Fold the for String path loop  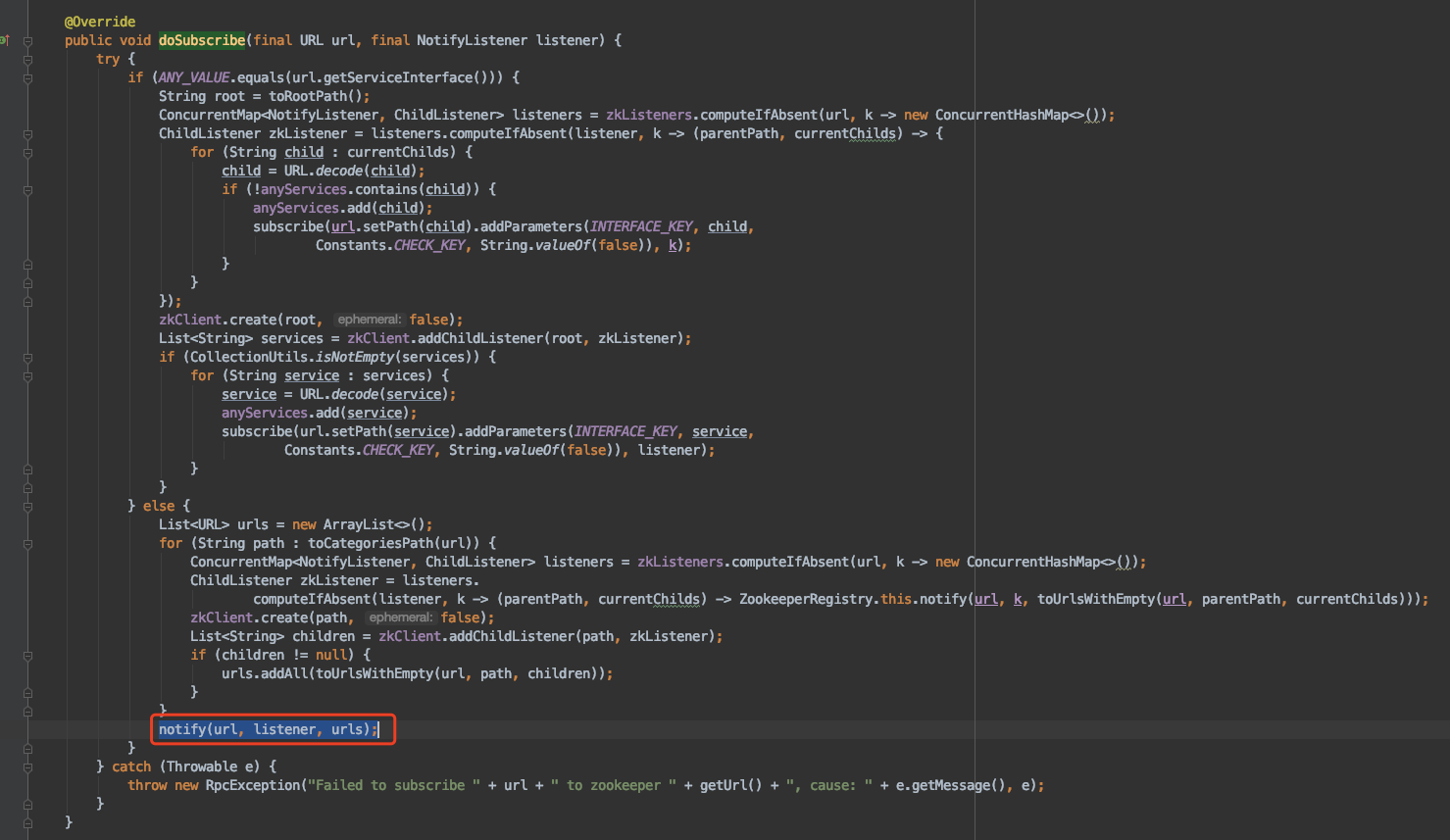point(27,544)
